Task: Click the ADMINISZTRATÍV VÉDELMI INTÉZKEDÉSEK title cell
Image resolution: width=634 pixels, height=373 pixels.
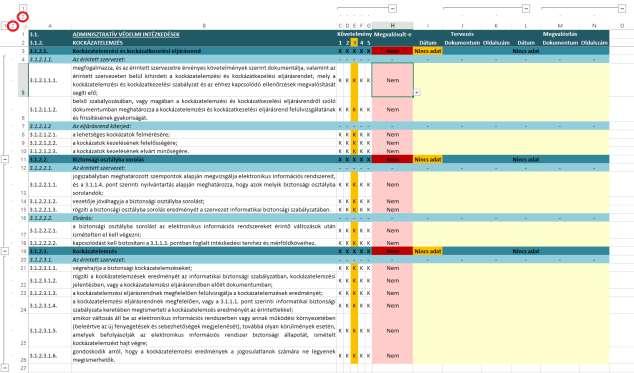Action: click(x=204, y=34)
